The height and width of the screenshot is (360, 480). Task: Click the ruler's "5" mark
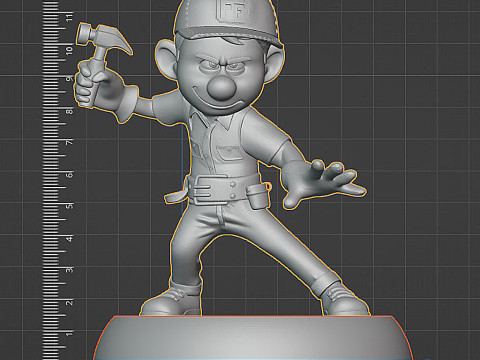click(x=69, y=206)
